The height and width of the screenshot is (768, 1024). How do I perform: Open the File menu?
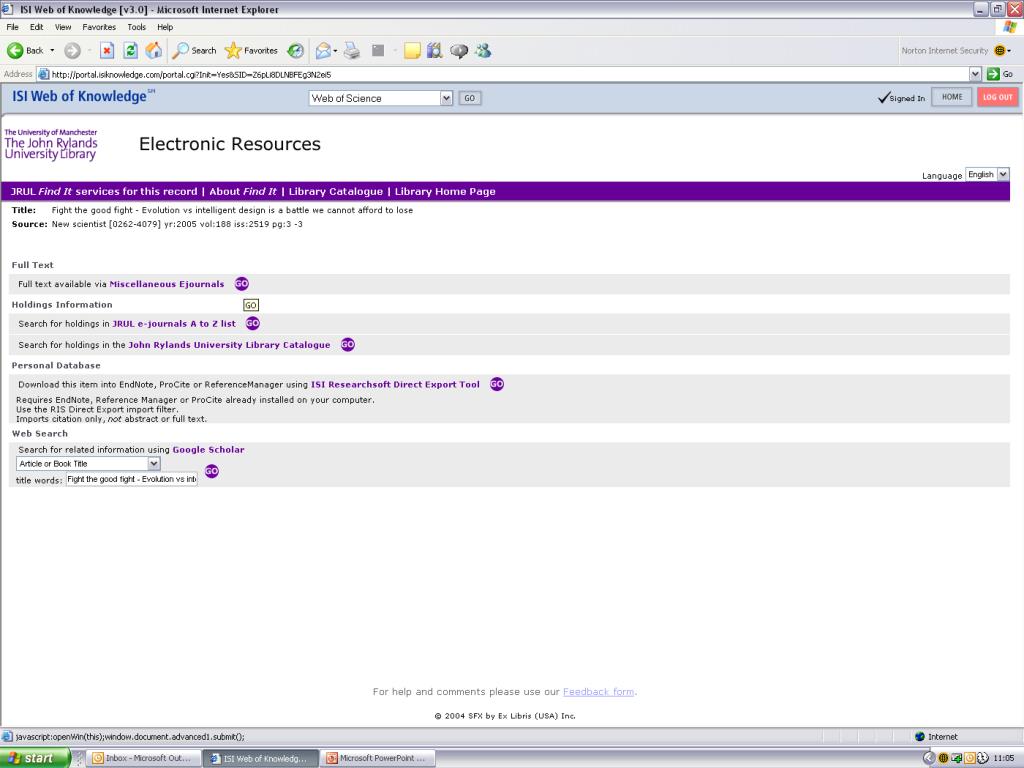(x=12, y=27)
